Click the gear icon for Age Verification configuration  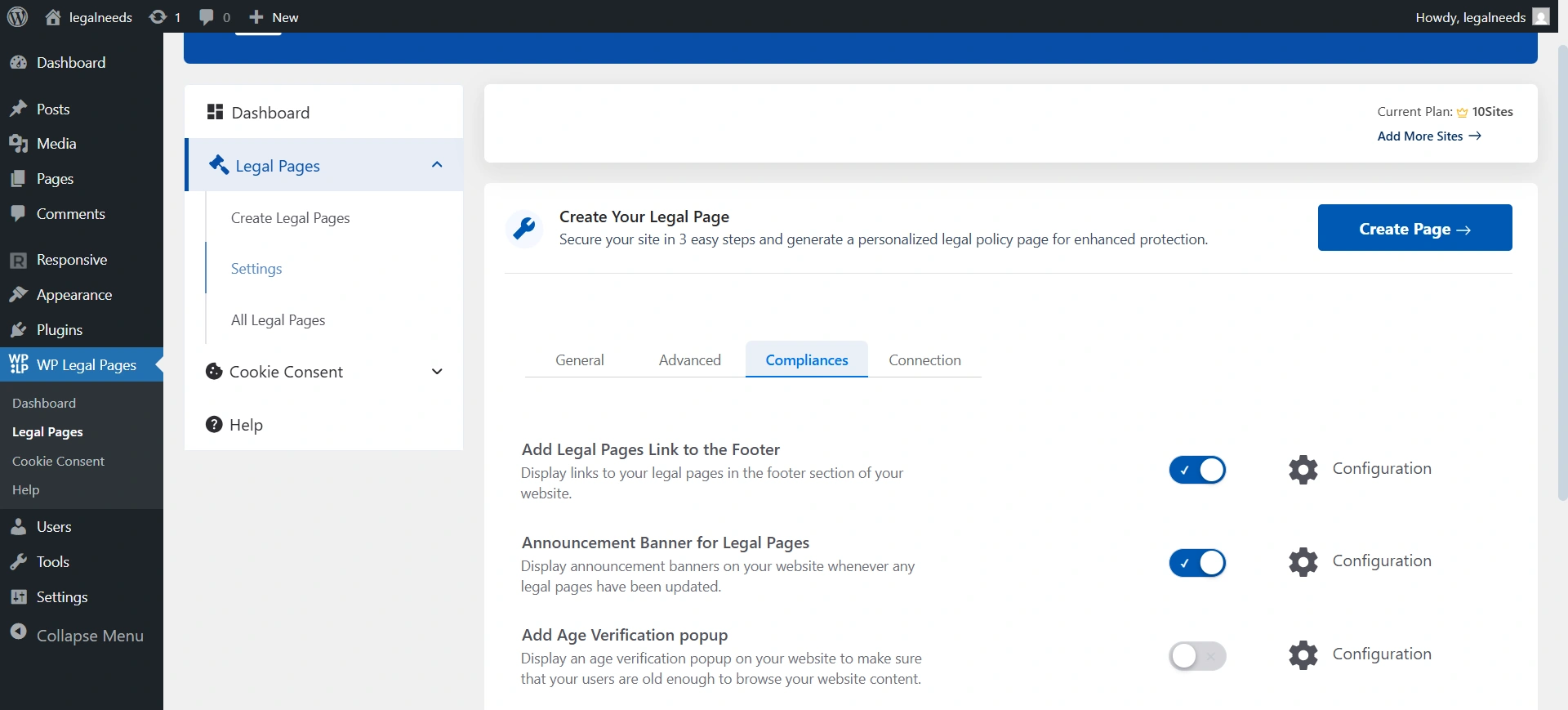pyautogui.click(x=1303, y=655)
